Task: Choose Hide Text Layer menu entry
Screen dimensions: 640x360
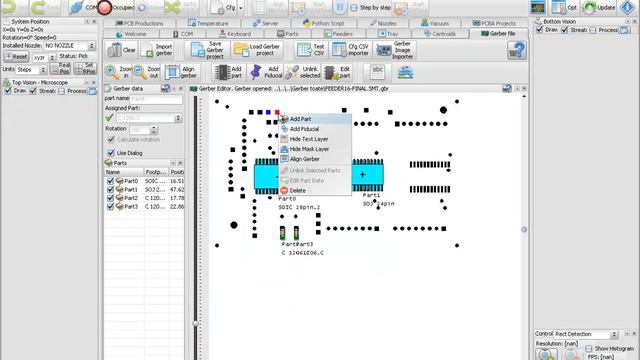Action: (315, 139)
